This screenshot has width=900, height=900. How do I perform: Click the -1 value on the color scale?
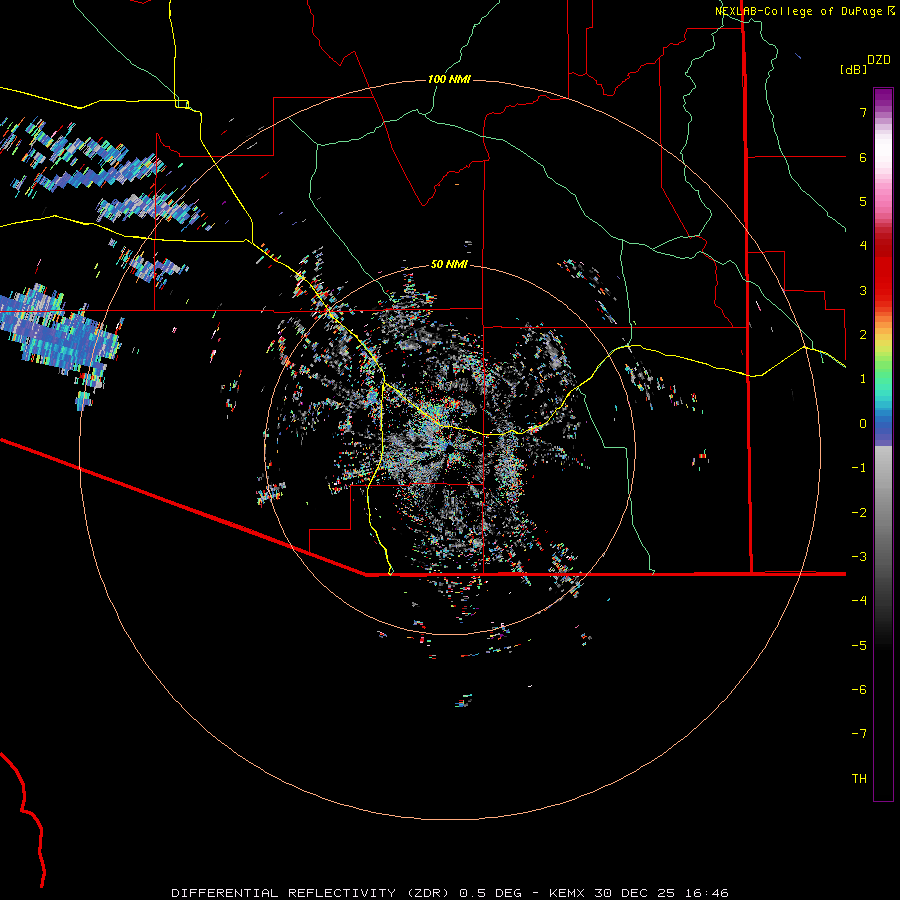859,468
